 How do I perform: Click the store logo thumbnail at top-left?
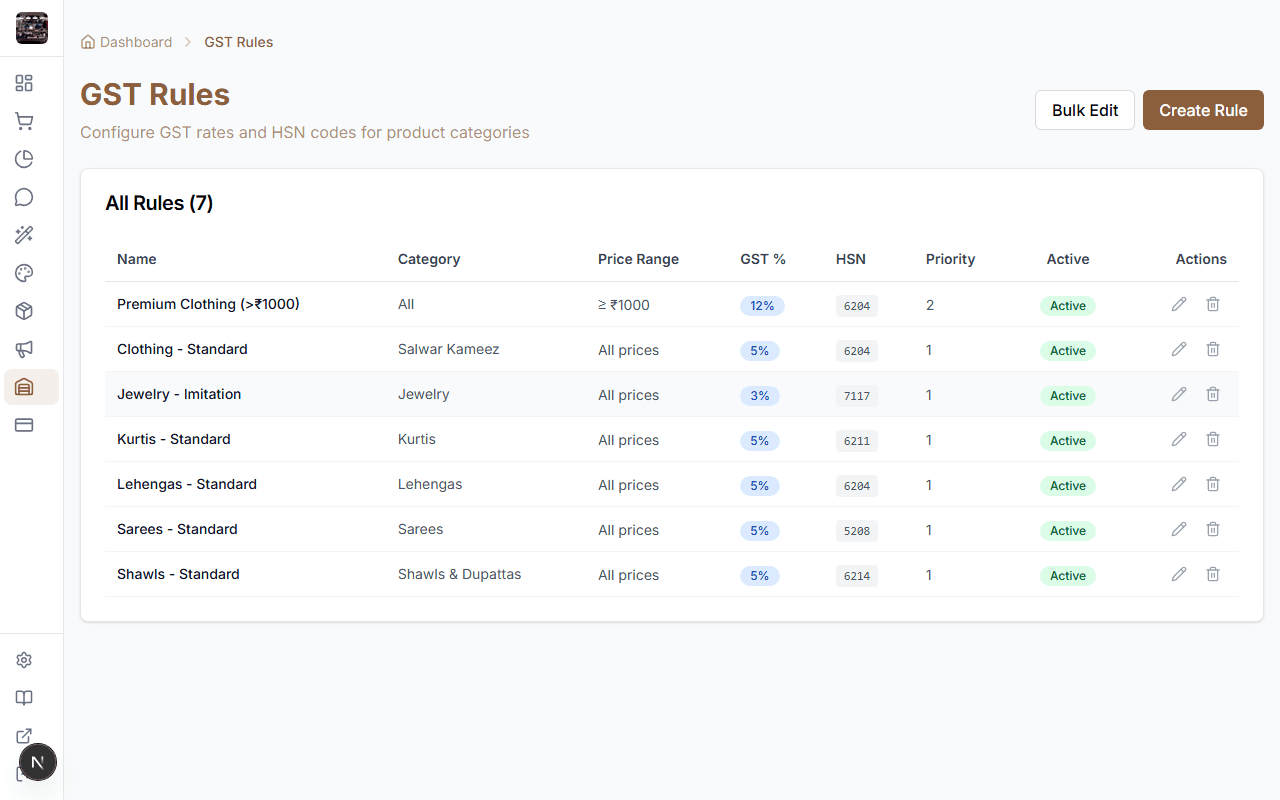pos(32,28)
